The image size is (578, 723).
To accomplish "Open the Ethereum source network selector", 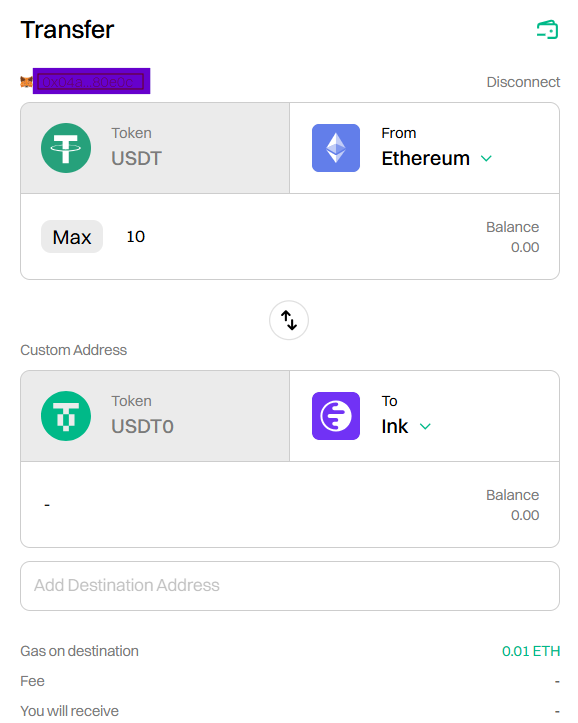I will pos(425,148).
